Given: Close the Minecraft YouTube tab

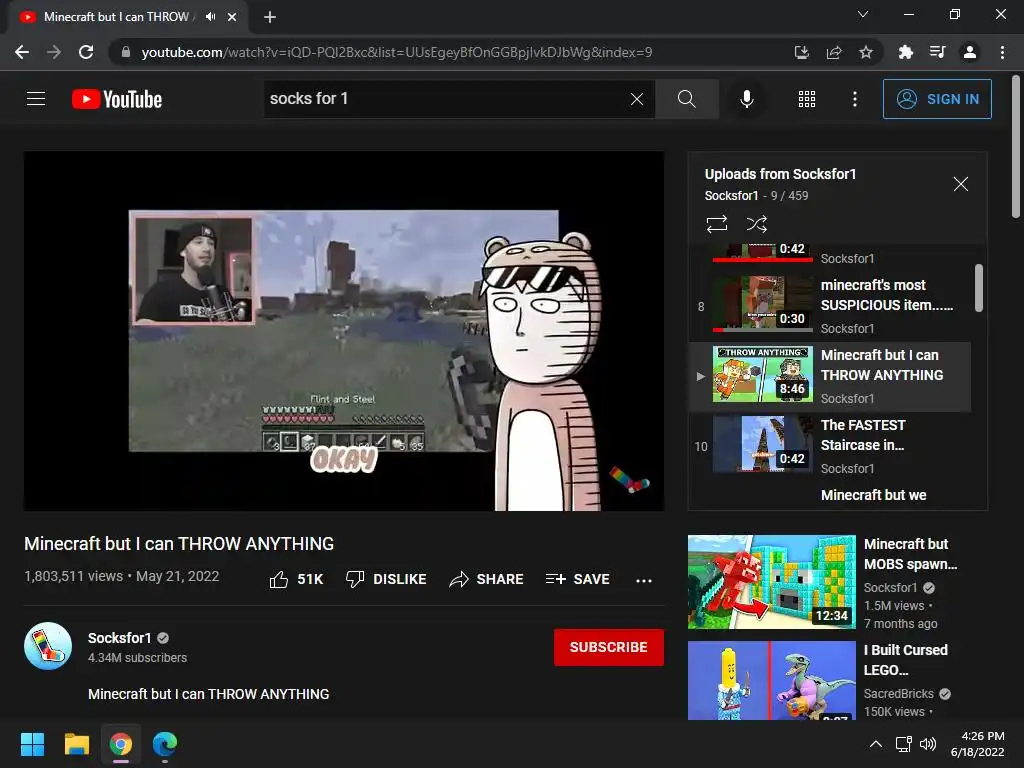Looking at the screenshot, I should tap(232, 17).
